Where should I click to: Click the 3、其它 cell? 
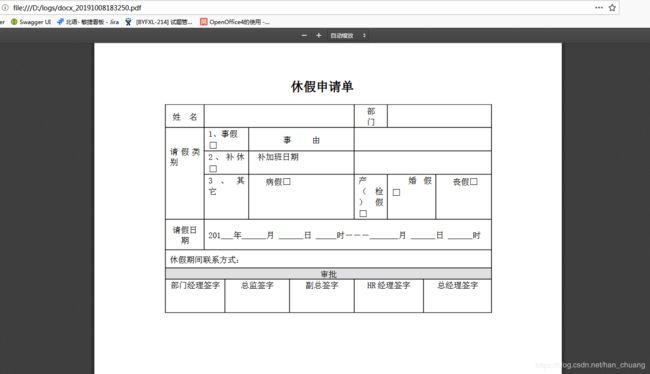[226, 197]
